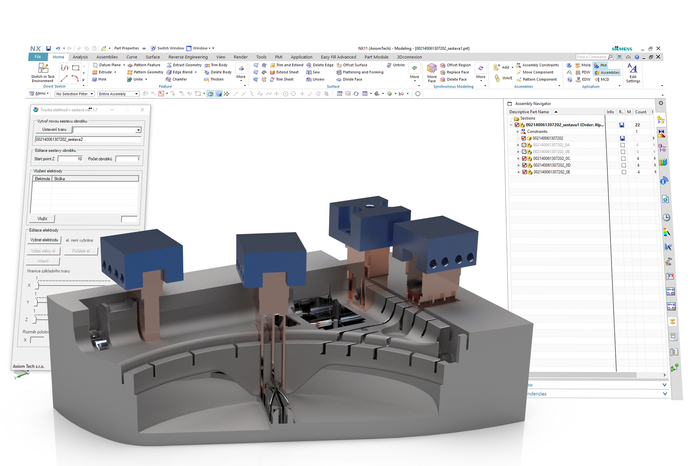
Task: Select the Extend Sheet tool
Action: coord(284,72)
